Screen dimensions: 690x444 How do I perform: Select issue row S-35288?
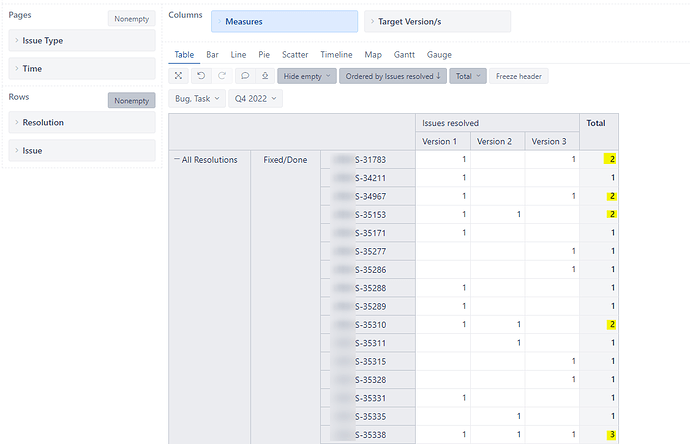click(368, 288)
